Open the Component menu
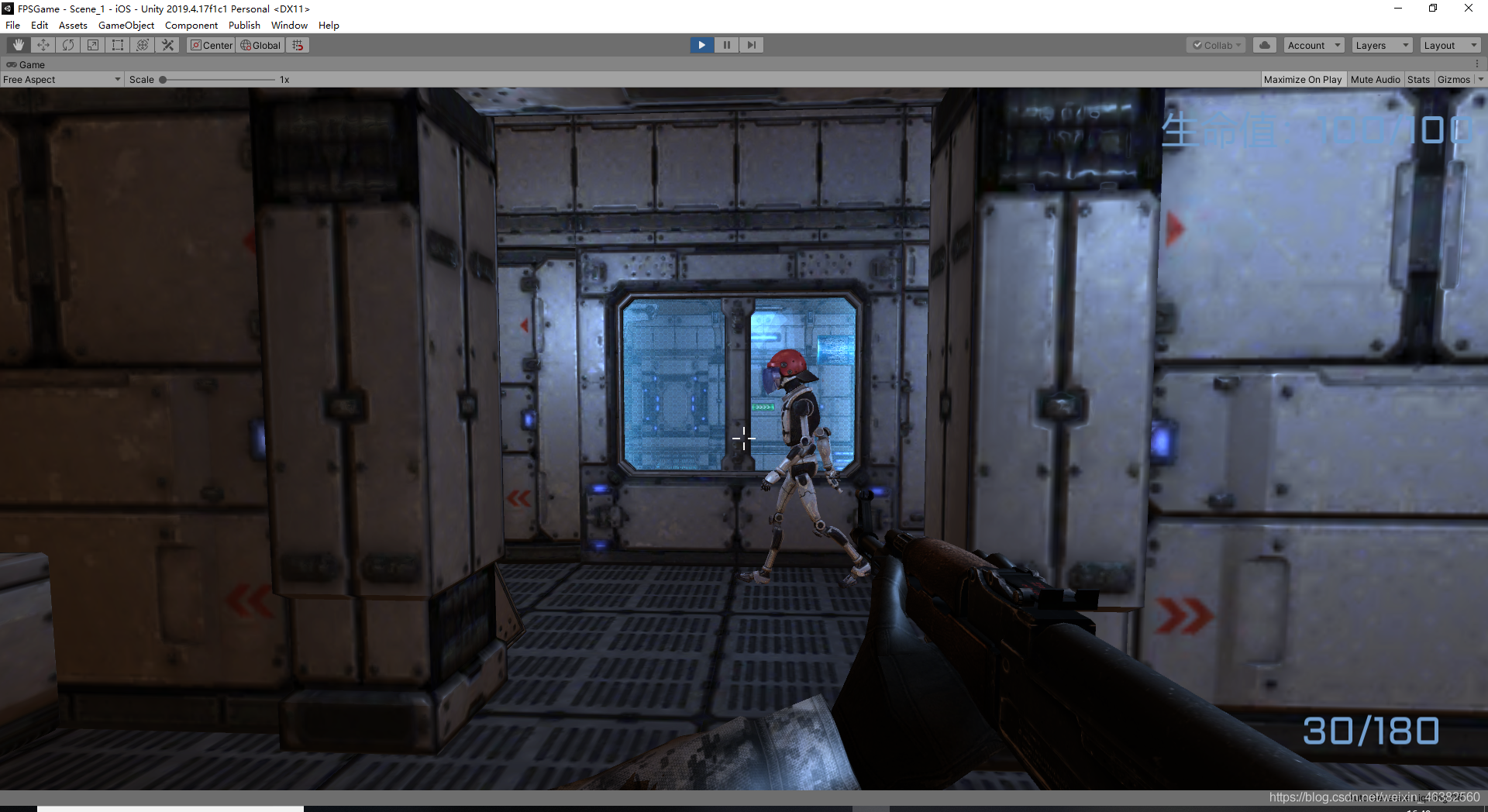Screen dimensions: 1488x812 (191, 26)
